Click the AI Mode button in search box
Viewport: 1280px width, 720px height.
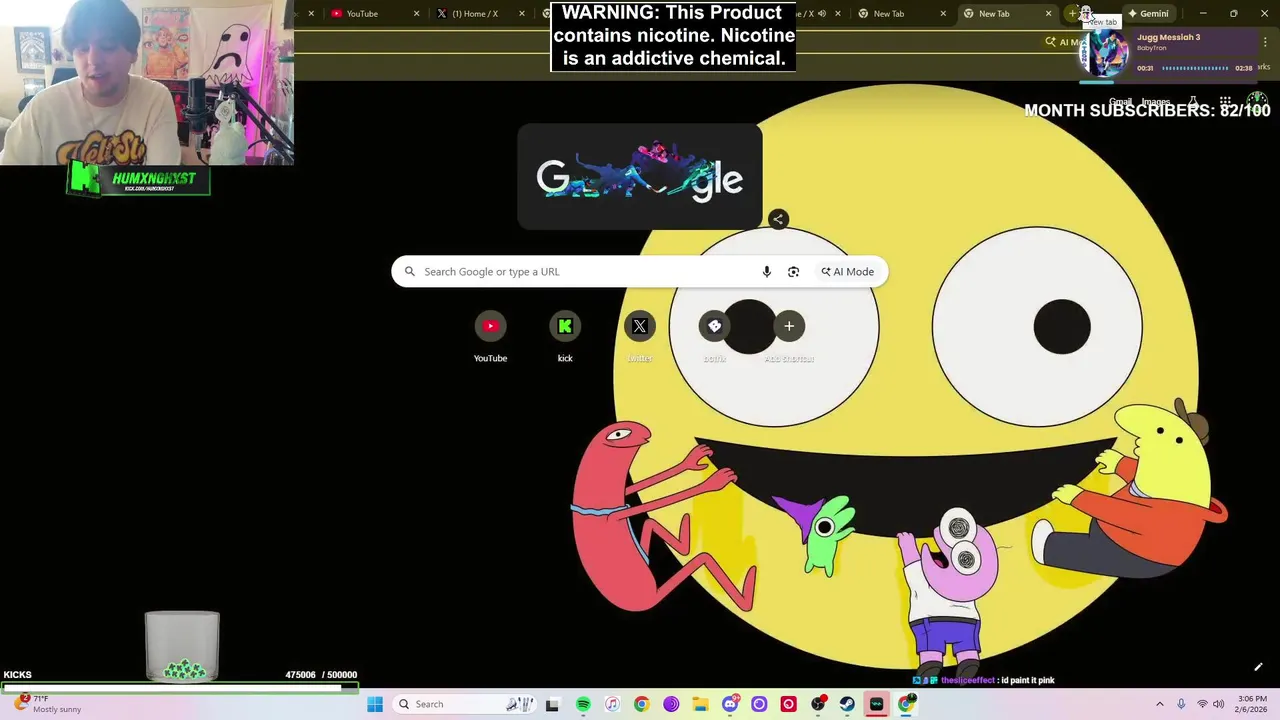tap(848, 272)
